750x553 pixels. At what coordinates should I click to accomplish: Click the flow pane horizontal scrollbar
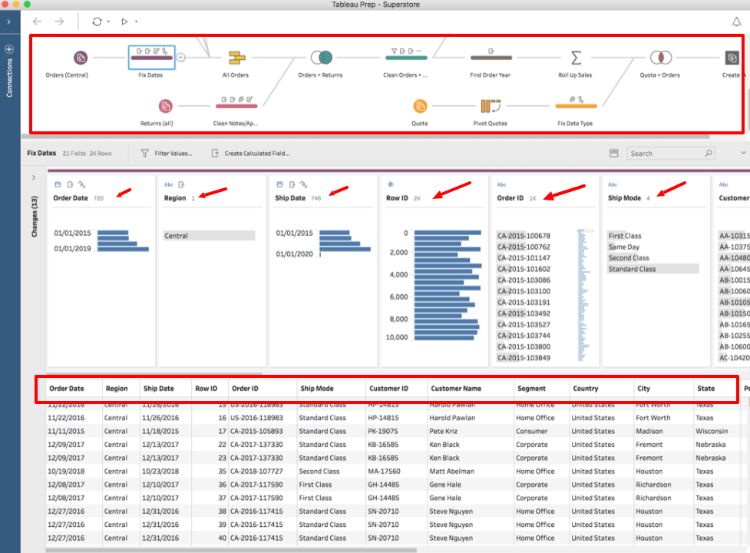[x=366, y=137]
